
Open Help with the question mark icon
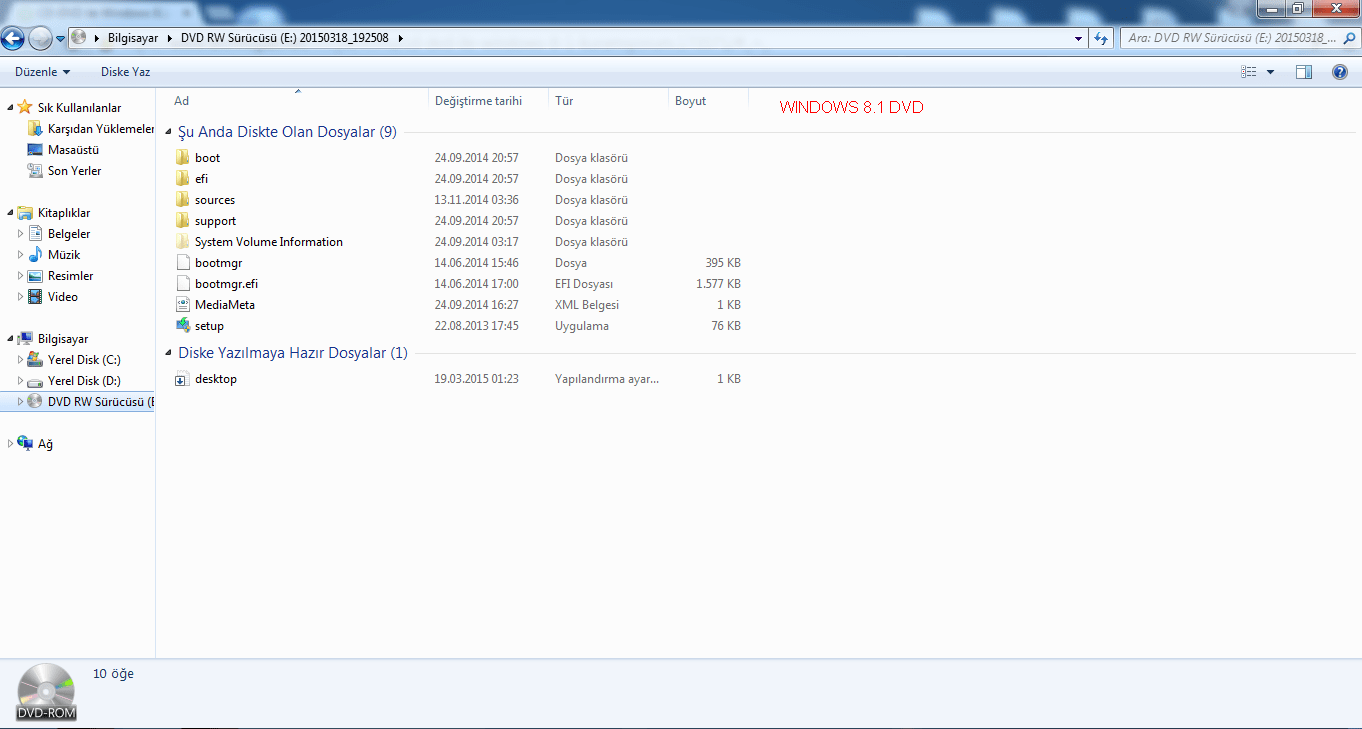(1340, 72)
